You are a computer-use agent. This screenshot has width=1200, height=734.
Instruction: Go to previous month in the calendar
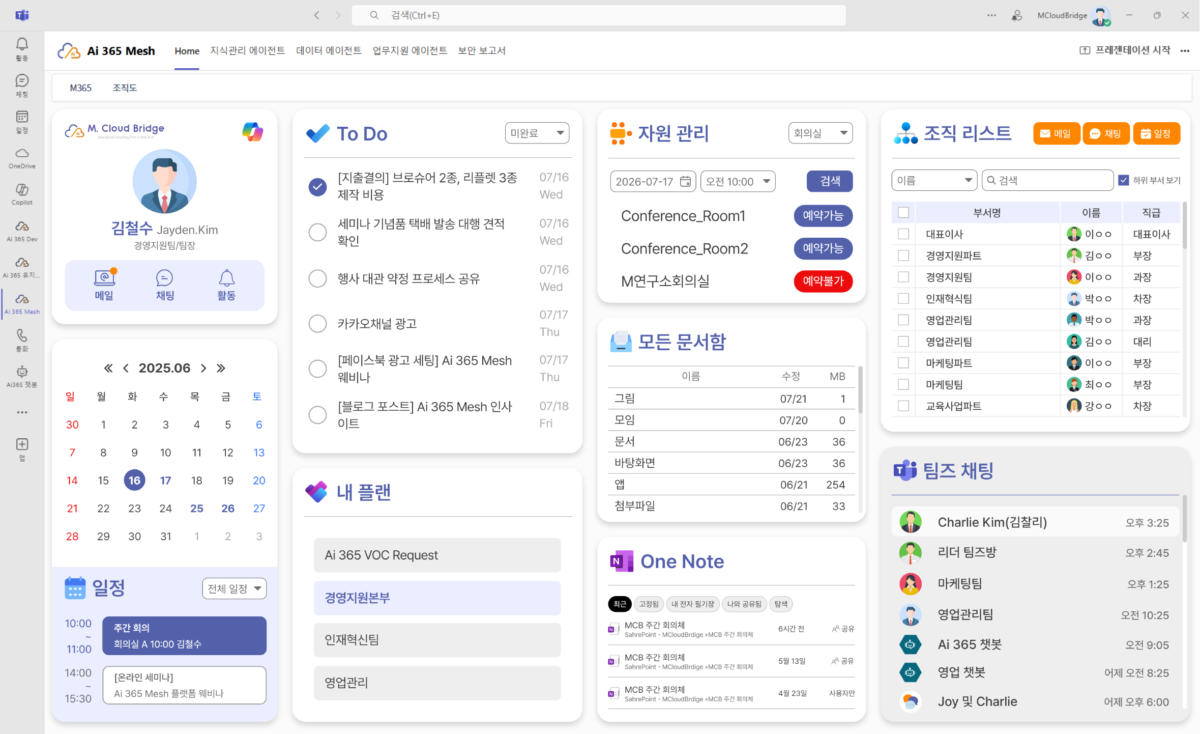[x=126, y=368]
